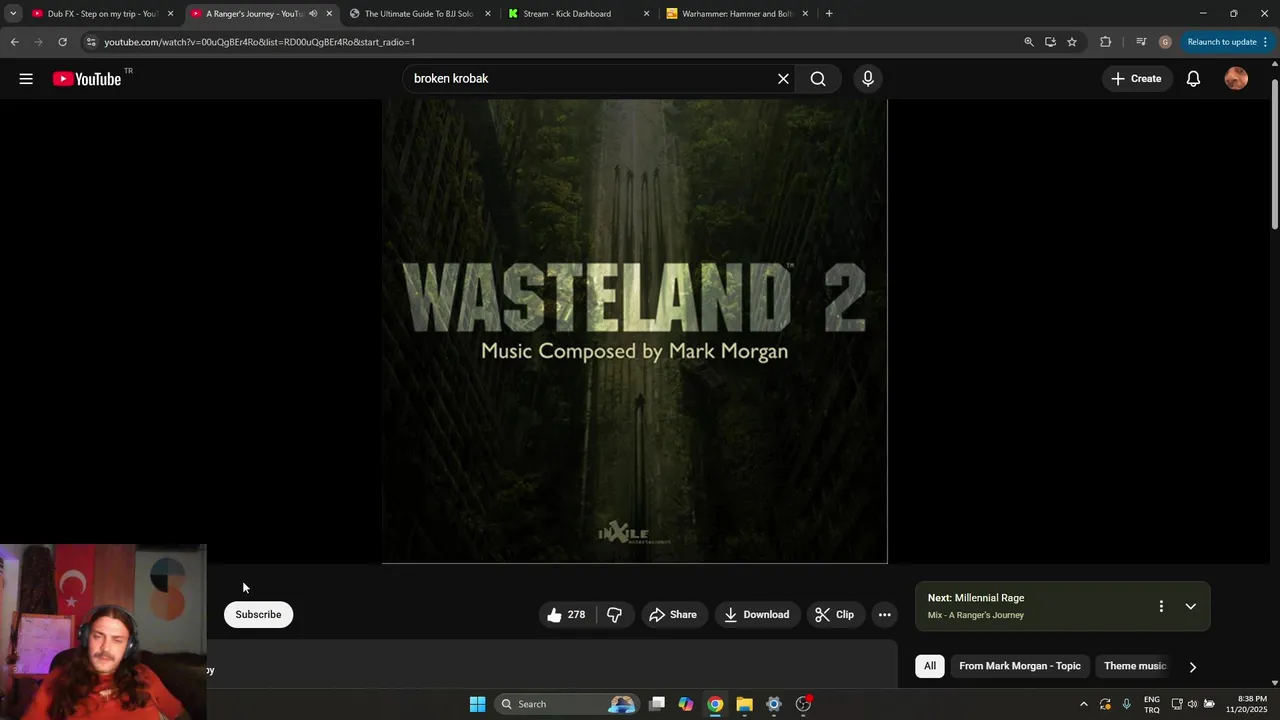Open the media control icon in Chrome toolbar

(x=1141, y=42)
